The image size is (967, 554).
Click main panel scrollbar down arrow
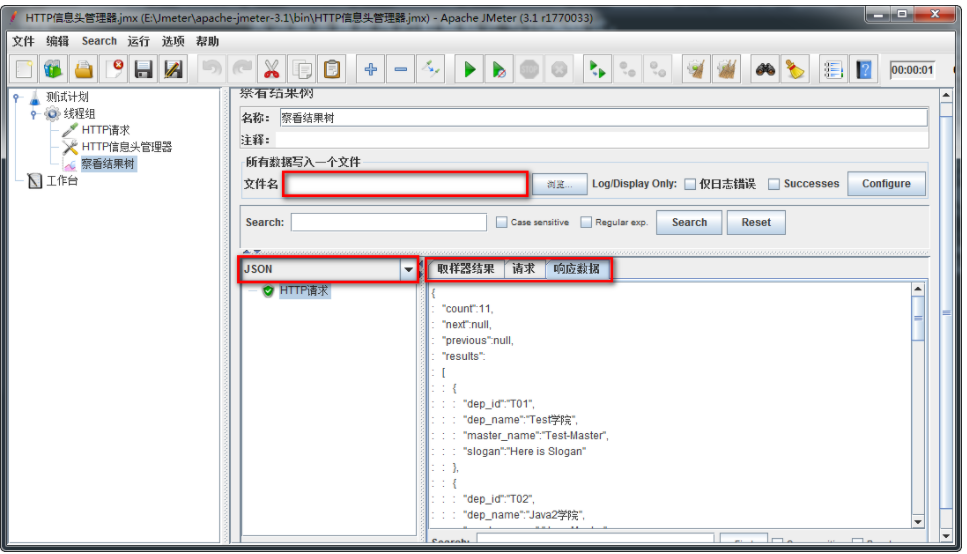point(946,536)
